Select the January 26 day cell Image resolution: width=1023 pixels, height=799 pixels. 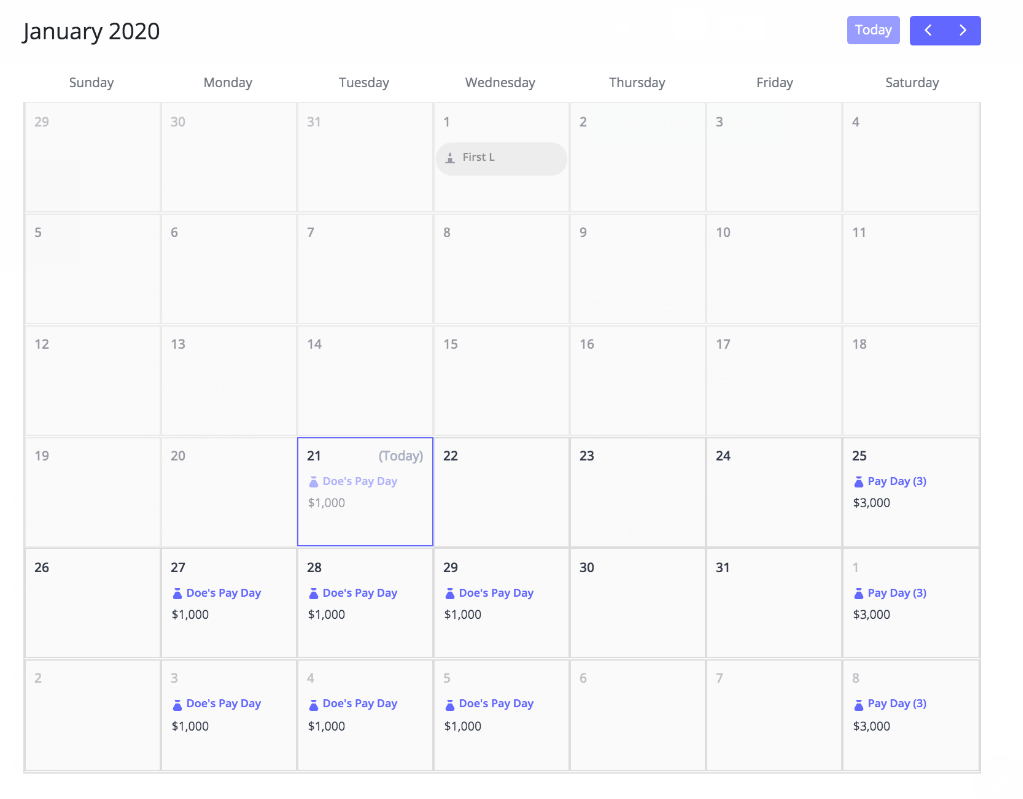(93, 603)
